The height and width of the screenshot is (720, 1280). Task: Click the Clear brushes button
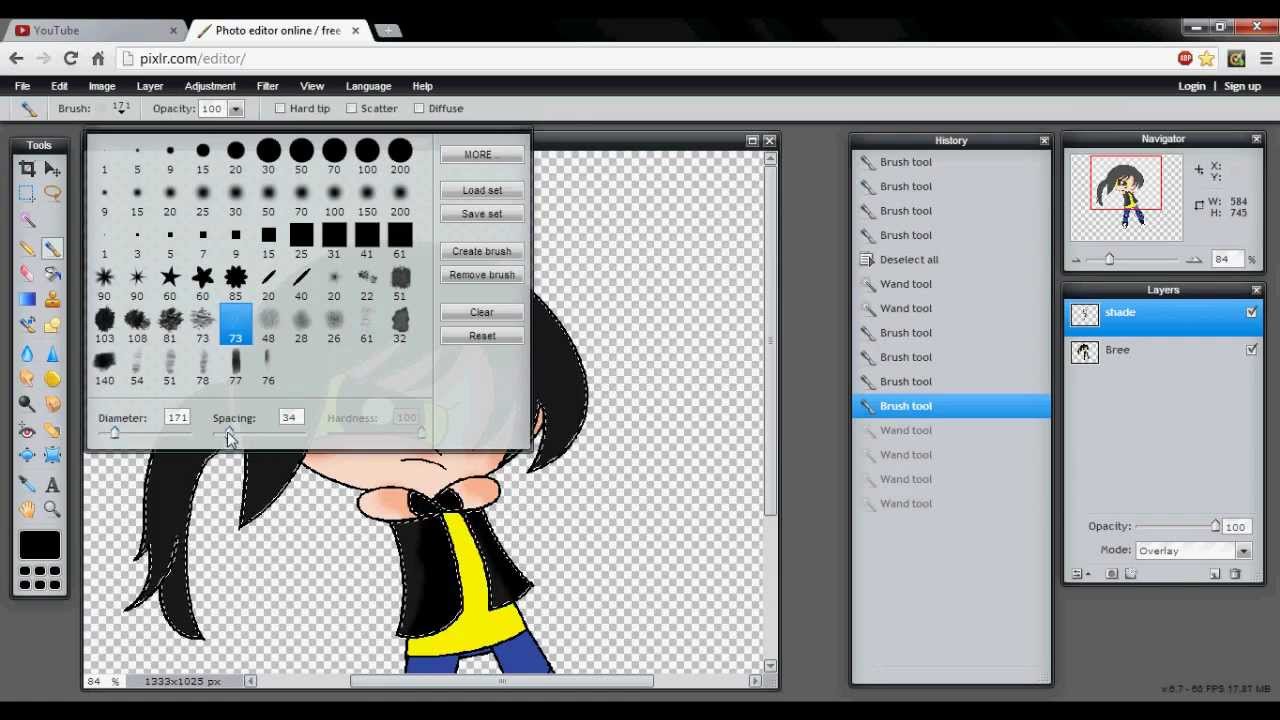point(482,312)
